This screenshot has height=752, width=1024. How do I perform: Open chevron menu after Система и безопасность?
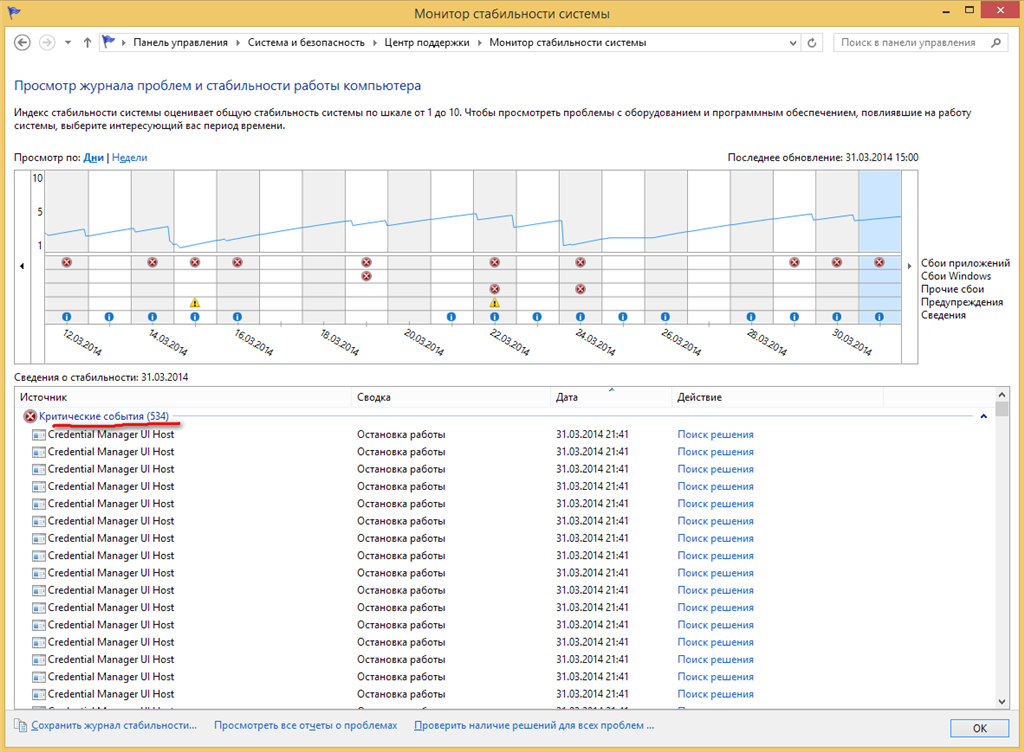(375, 42)
